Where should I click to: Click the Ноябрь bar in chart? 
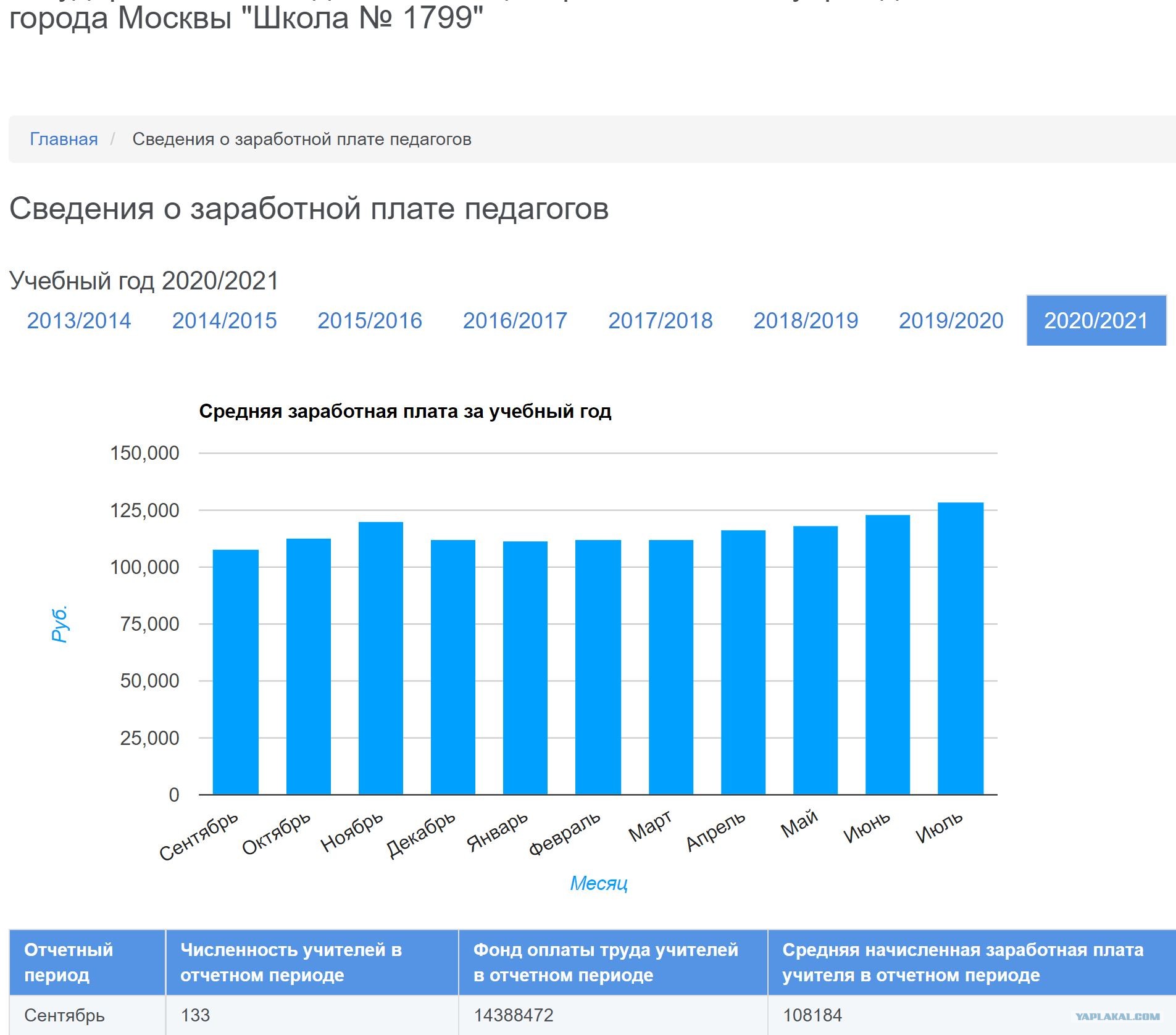point(381,658)
